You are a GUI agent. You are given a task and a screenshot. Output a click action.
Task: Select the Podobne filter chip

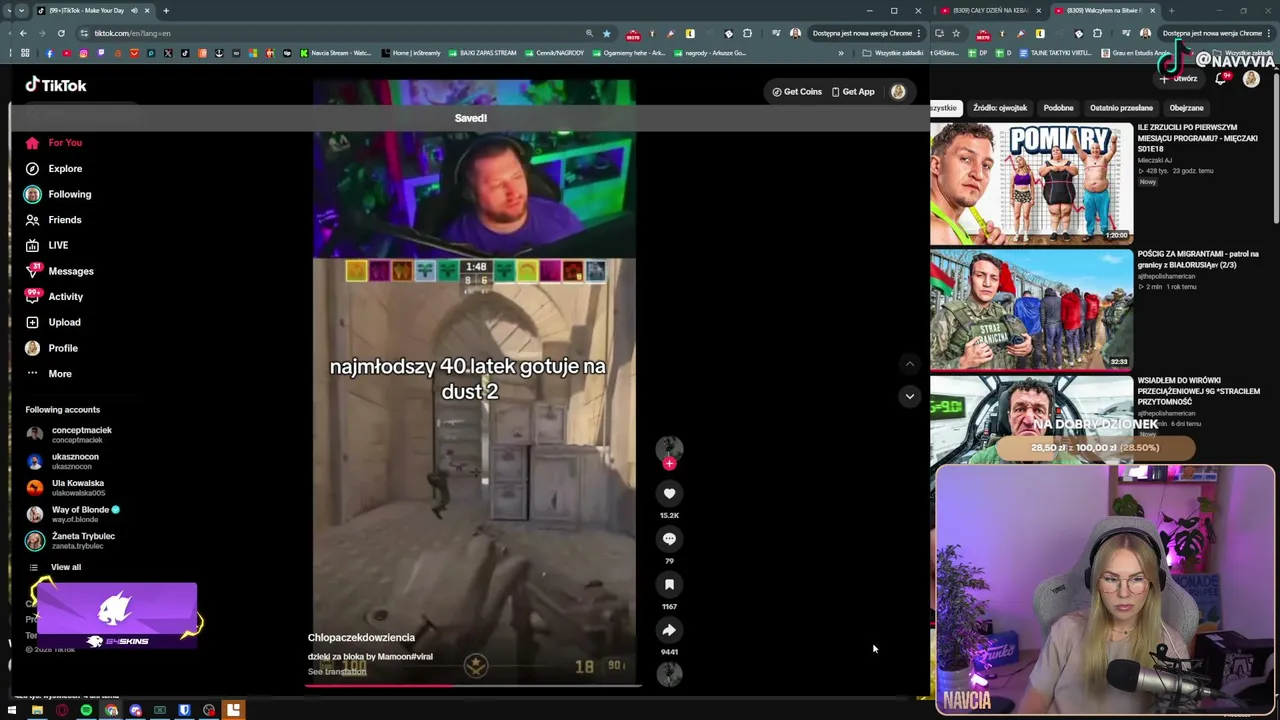1058,108
